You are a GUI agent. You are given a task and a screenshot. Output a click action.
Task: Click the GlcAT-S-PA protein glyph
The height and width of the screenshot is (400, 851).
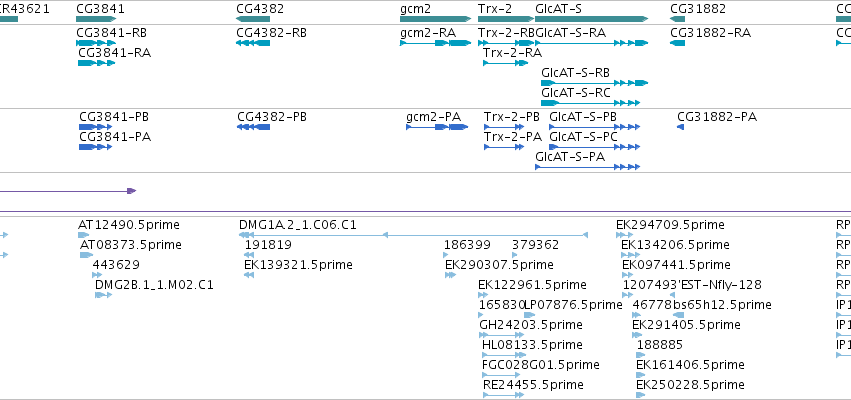click(x=588, y=167)
